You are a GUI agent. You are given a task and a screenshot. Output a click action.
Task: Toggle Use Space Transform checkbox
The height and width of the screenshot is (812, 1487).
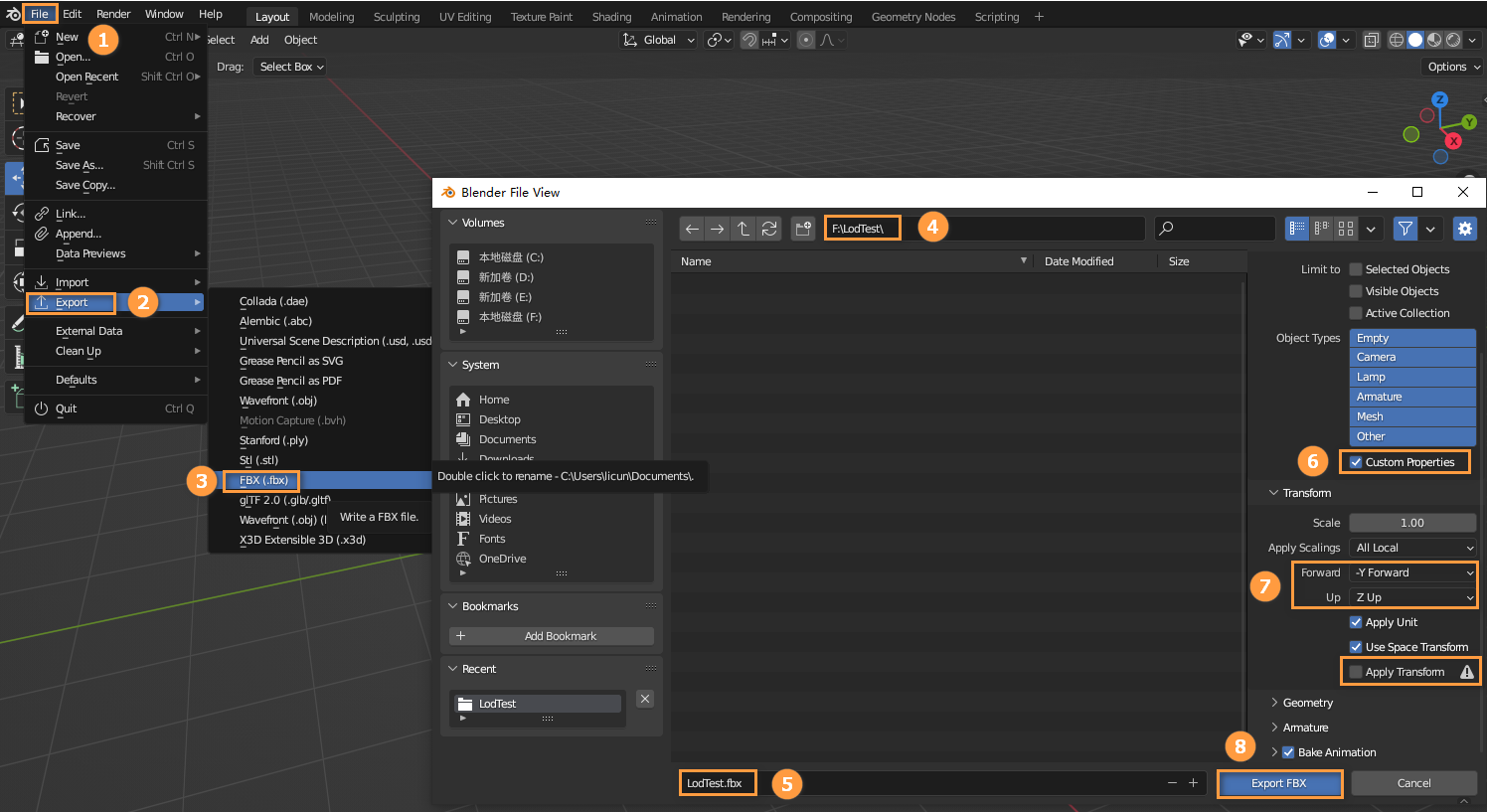1356,647
